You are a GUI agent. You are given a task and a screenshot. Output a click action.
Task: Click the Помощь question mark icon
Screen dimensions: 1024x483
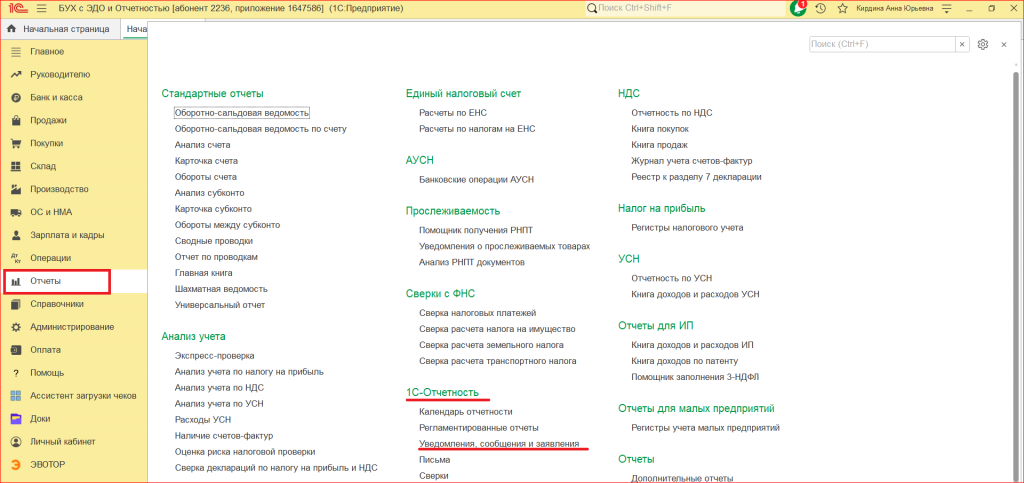point(16,373)
